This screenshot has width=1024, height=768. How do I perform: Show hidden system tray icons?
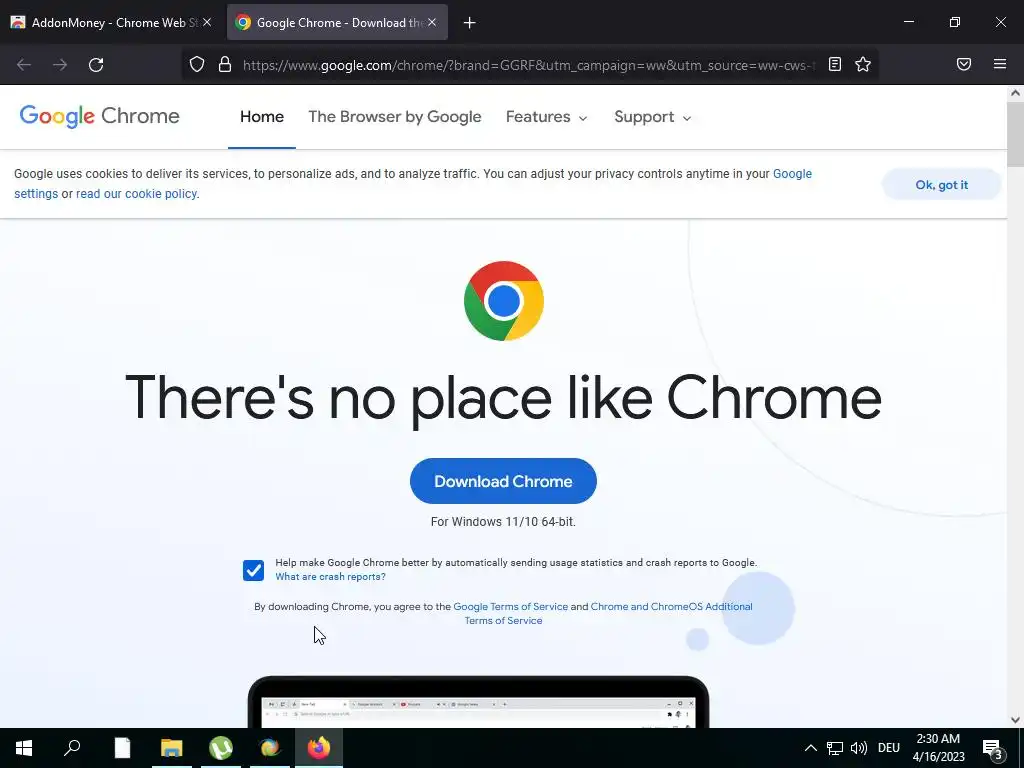point(810,748)
